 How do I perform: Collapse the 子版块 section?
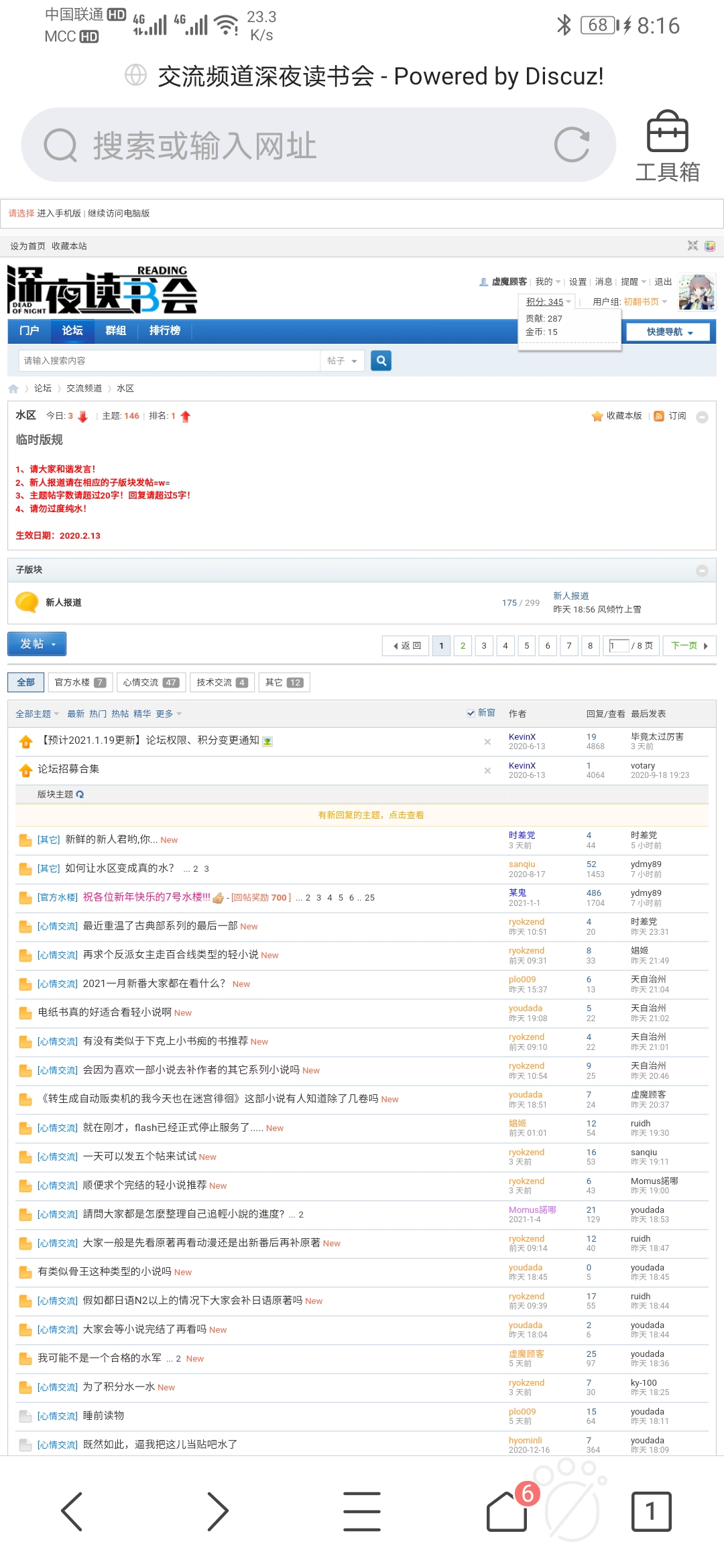point(702,570)
